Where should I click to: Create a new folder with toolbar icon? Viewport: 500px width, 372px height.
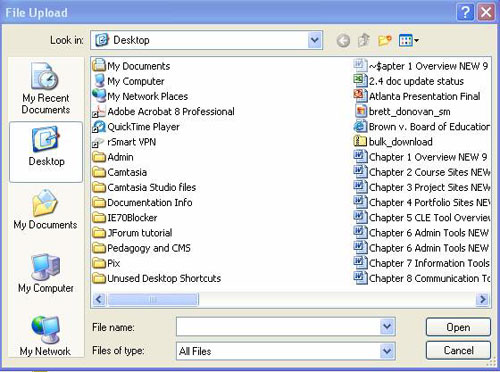pyautogui.click(x=384, y=41)
